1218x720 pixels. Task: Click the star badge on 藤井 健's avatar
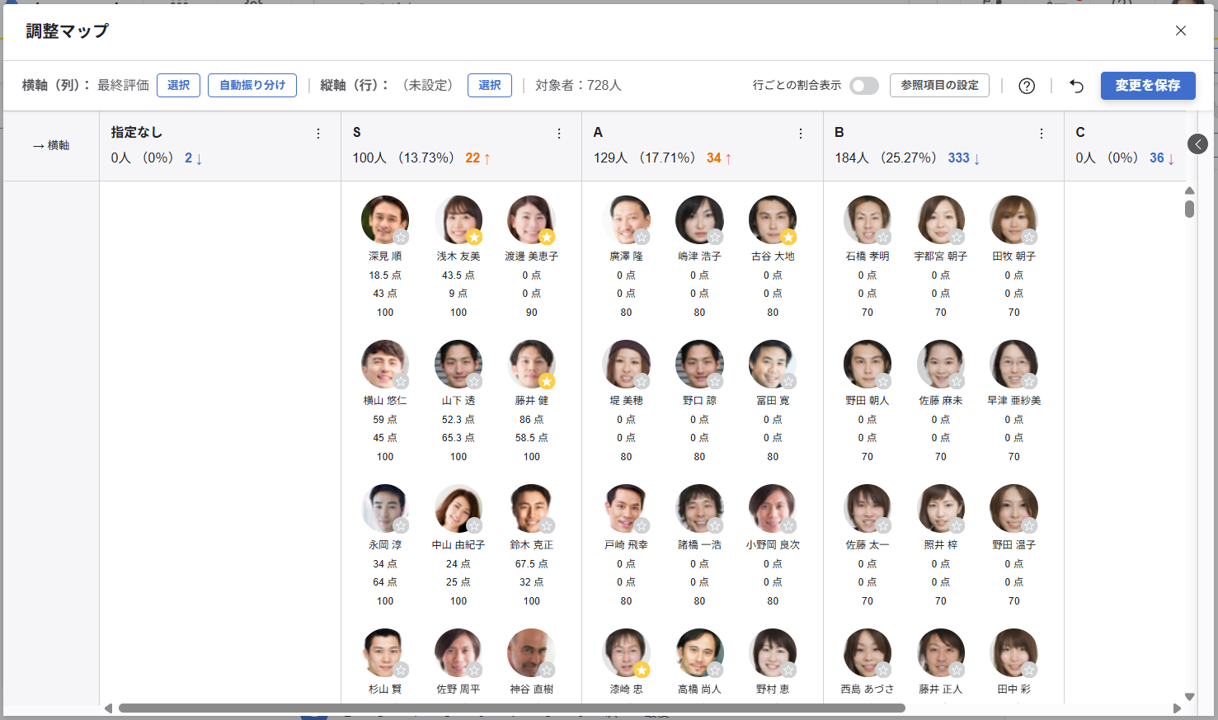point(546,380)
